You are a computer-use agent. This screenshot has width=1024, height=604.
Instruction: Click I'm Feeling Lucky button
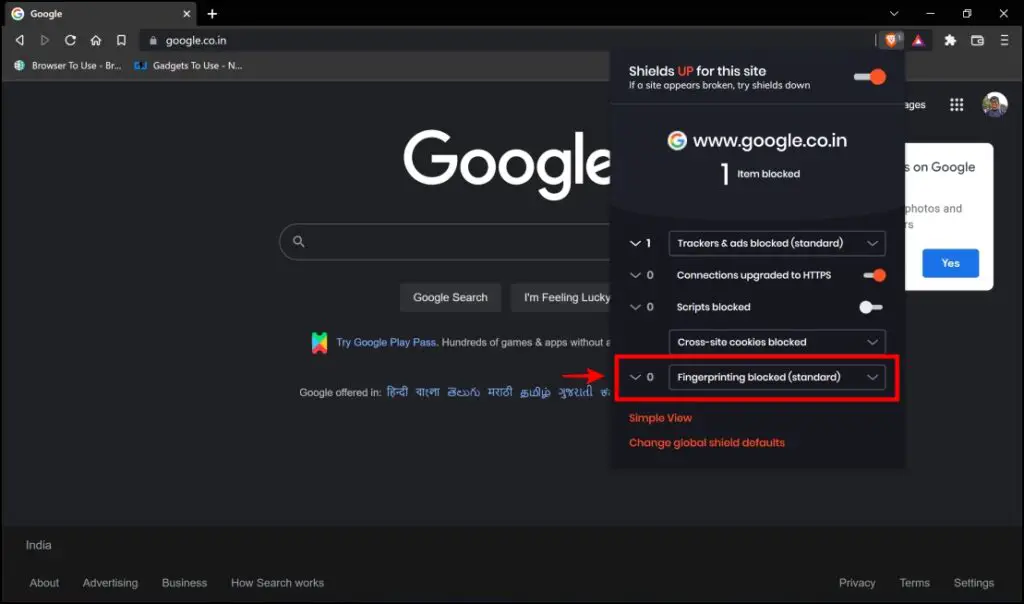click(562, 298)
